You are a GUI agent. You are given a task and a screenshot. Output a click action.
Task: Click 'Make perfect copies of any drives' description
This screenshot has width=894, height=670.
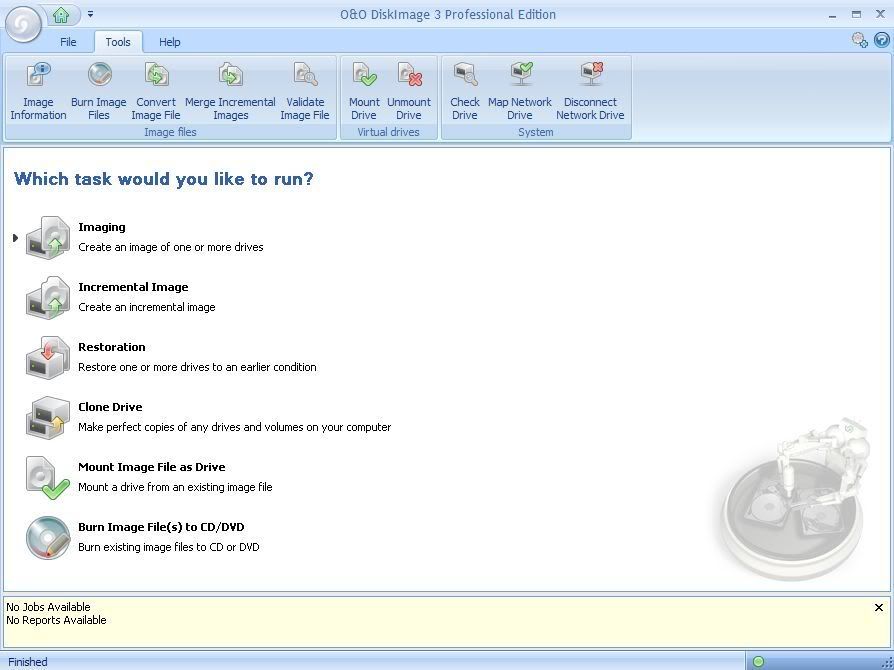(234, 427)
